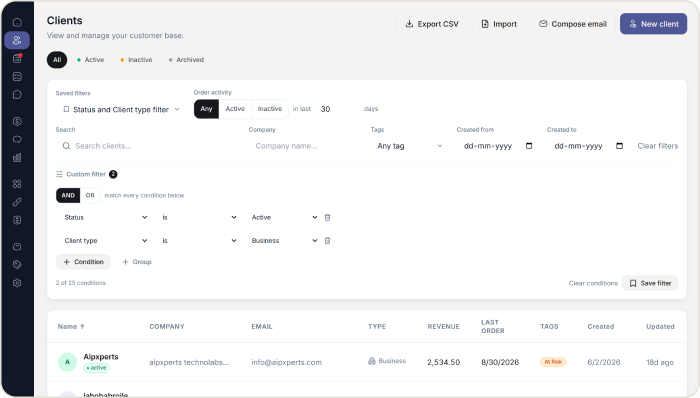Click the Import button
Image resolution: width=700 pixels, height=398 pixels.
pyautogui.click(x=499, y=24)
